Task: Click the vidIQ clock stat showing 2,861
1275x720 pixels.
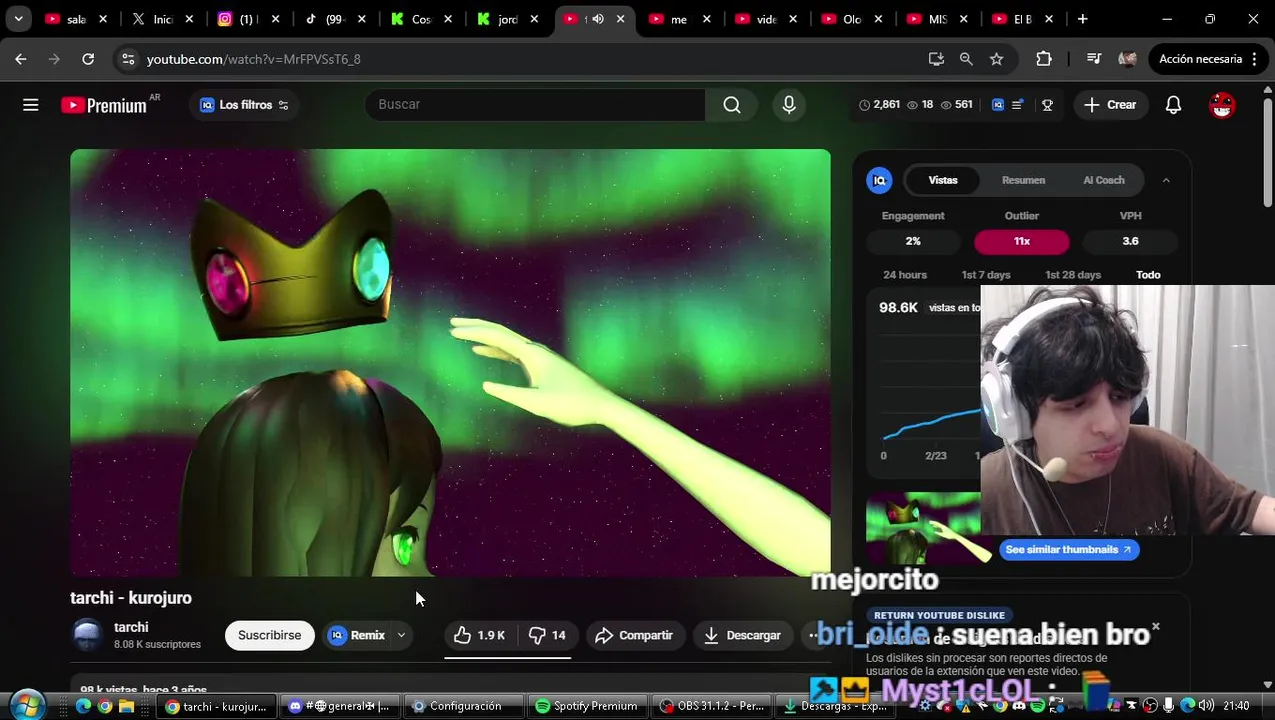Action: tap(879, 104)
